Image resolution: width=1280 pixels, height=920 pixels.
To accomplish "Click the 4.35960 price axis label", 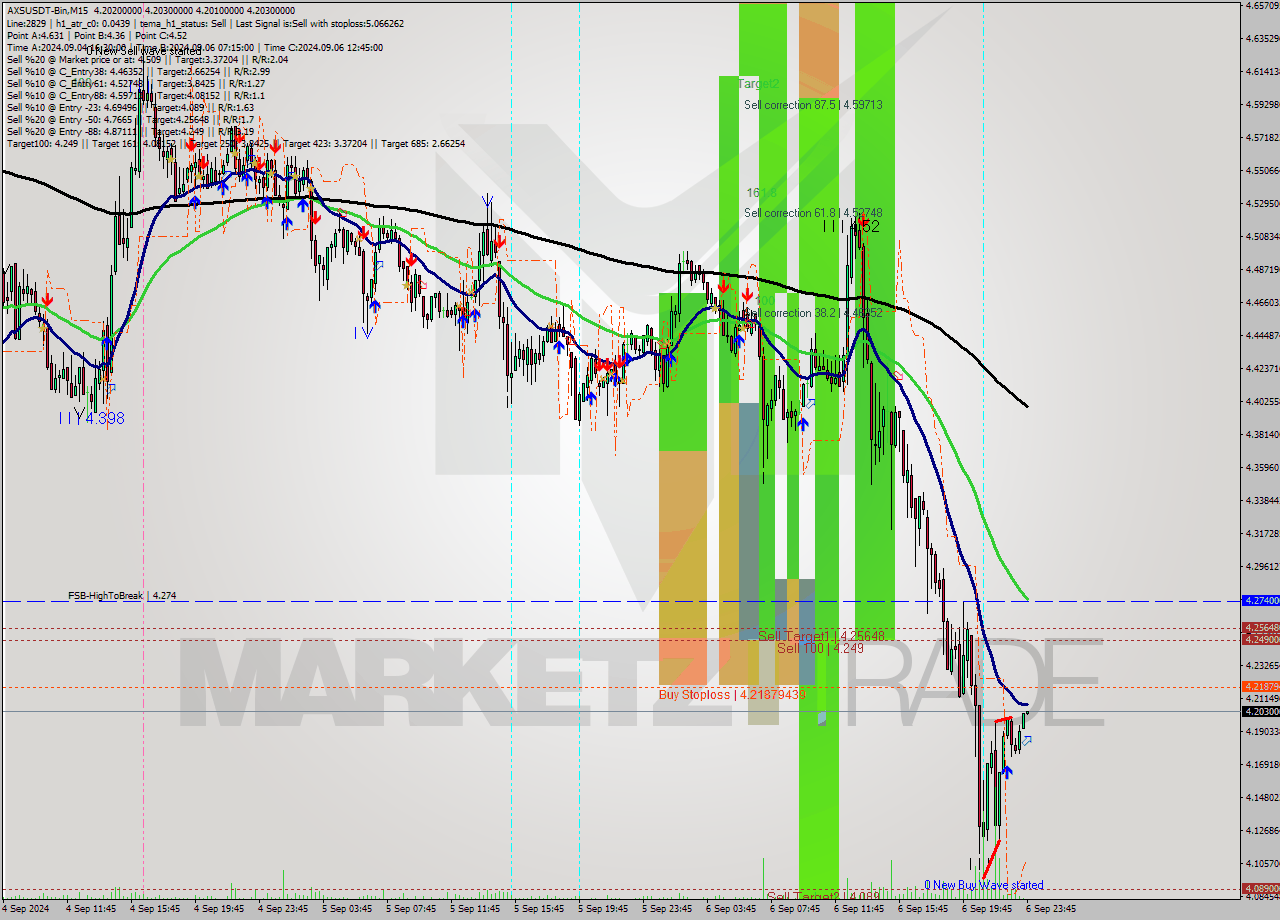I will click(x=1262, y=467).
